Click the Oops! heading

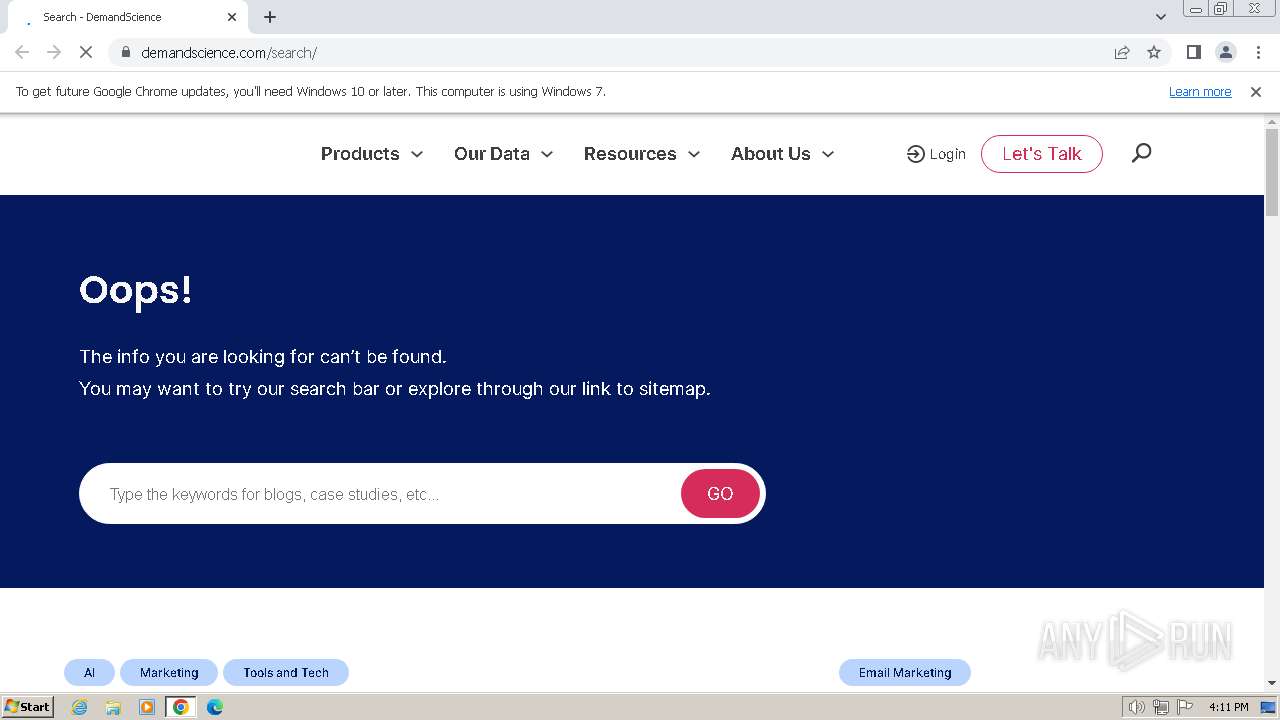[x=135, y=290]
